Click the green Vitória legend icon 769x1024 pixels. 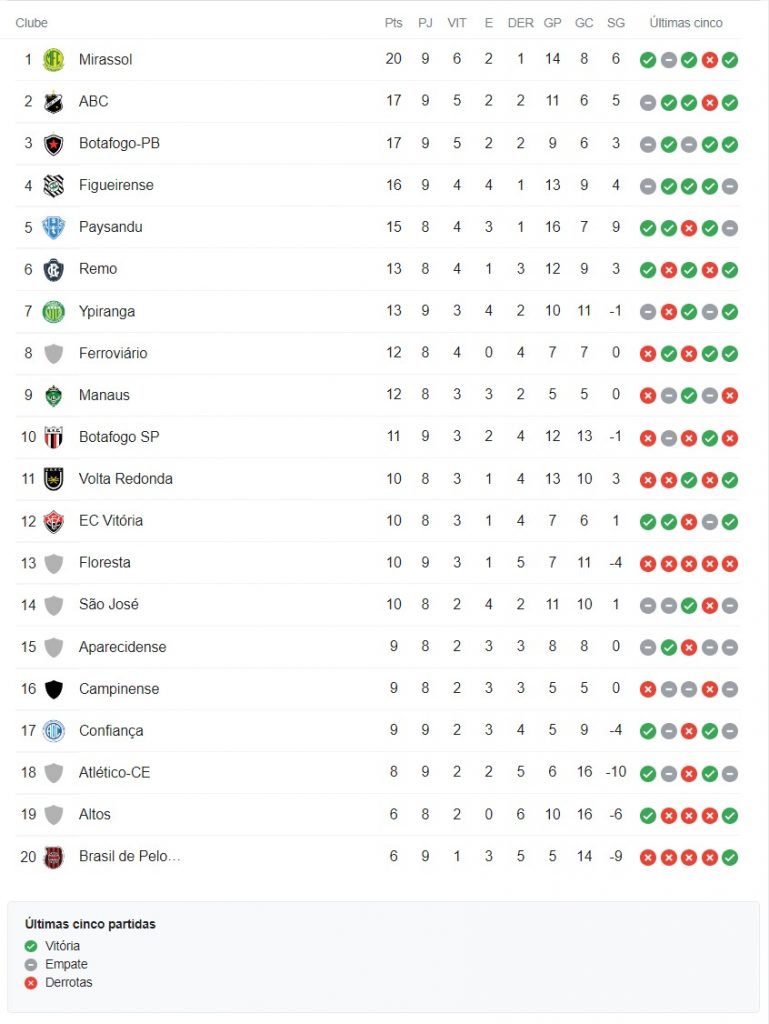31,946
